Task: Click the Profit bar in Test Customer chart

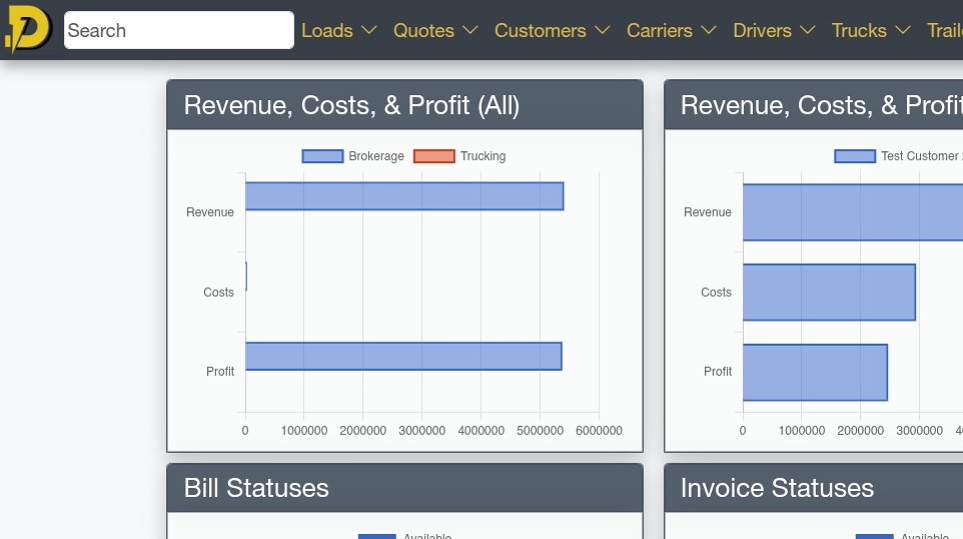Action: coord(815,373)
